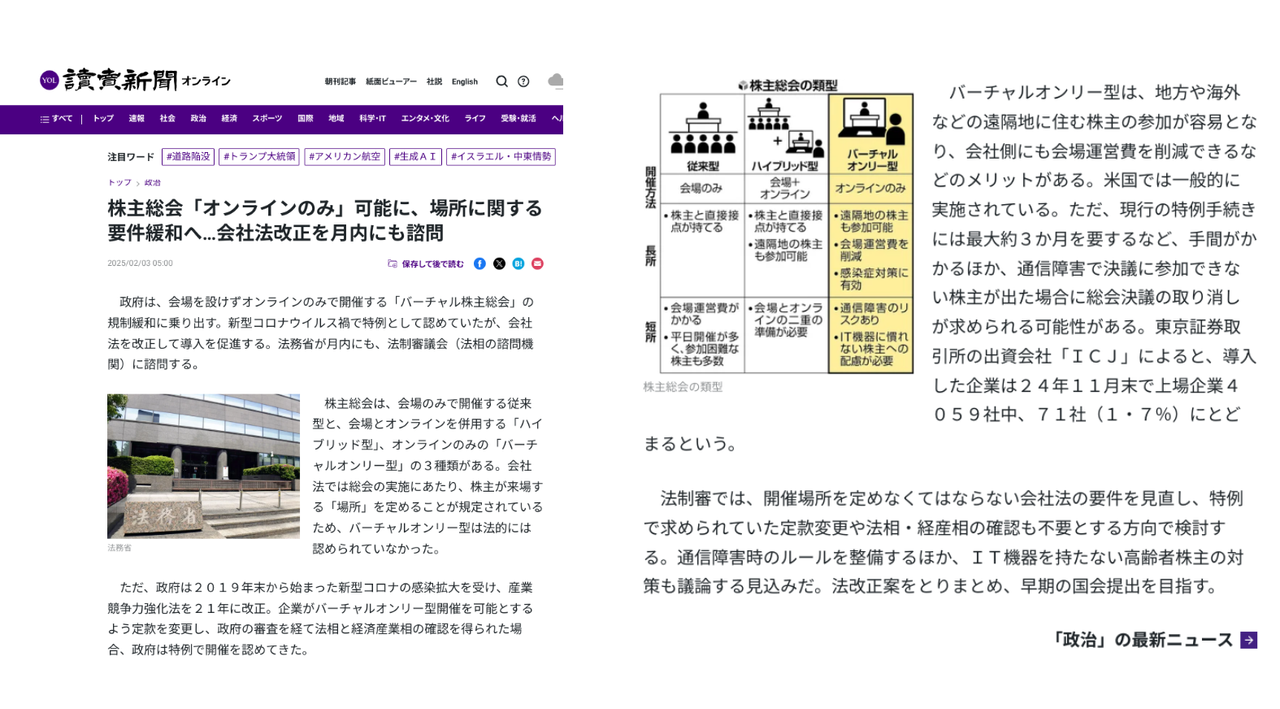This screenshot has height=709, width=1280.
Task: Open the English edition link
Action: pyautogui.click(x=464, y=82)
